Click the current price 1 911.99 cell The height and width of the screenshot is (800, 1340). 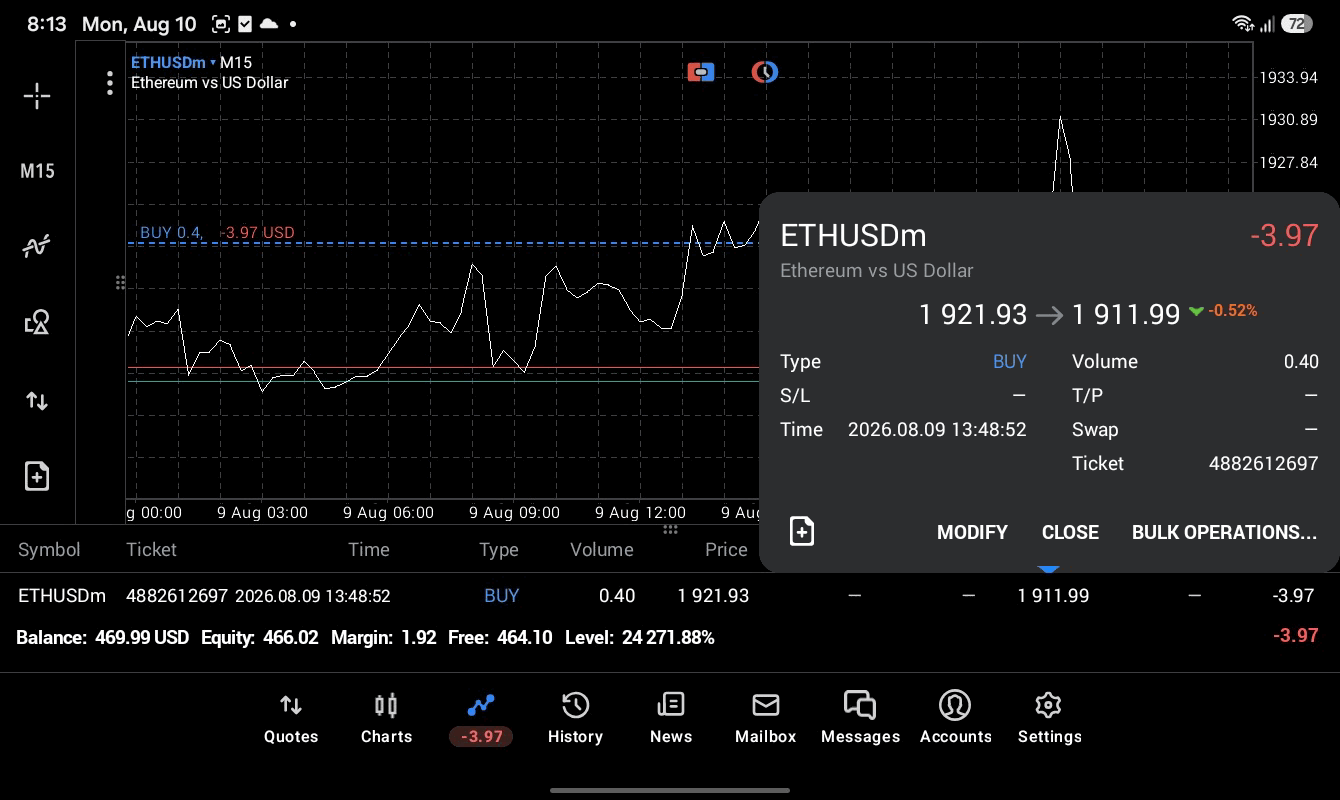1053,595
